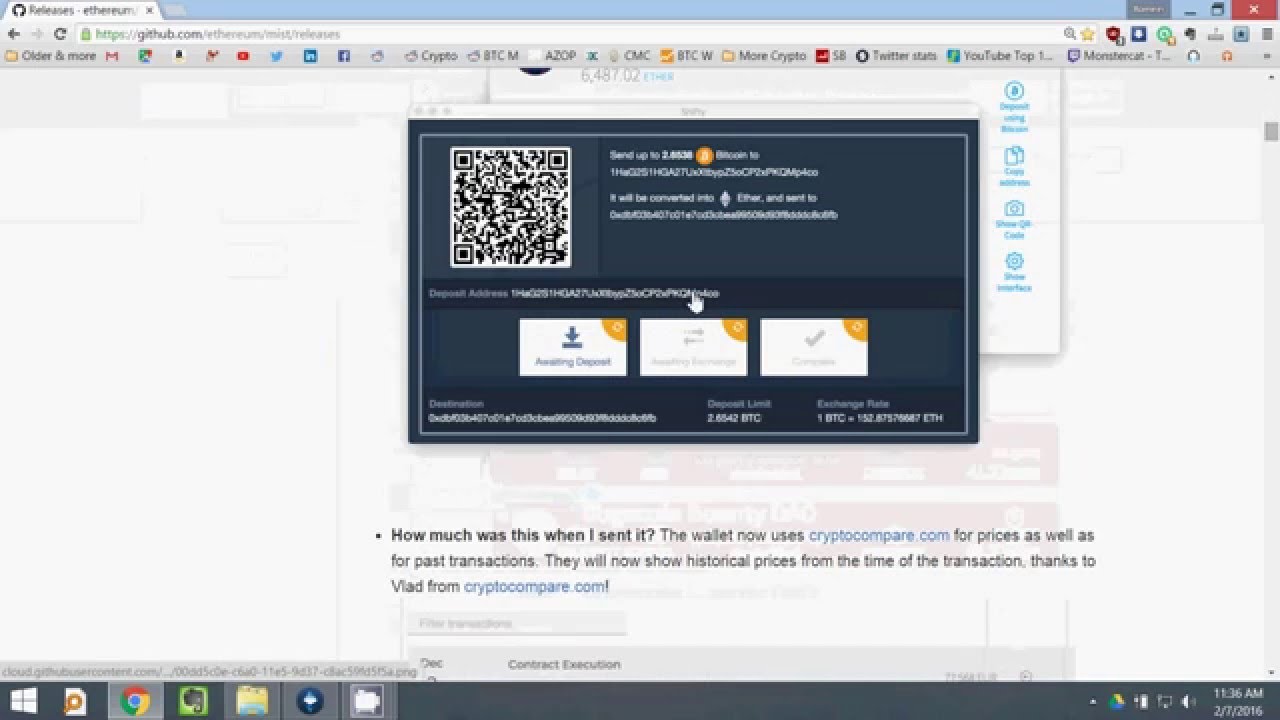1280x720 pixels.
Task: Show hidden system tray icons
Action: [1093, 702]
